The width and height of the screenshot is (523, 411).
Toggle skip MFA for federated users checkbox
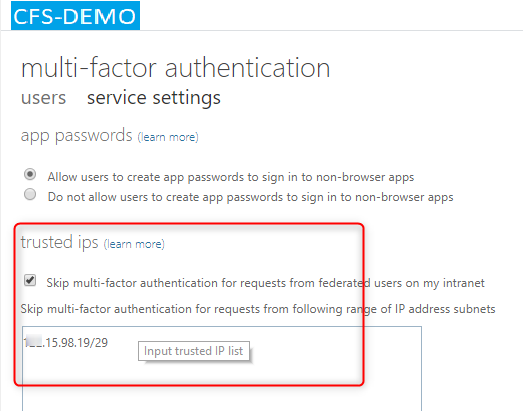(30, 280)
